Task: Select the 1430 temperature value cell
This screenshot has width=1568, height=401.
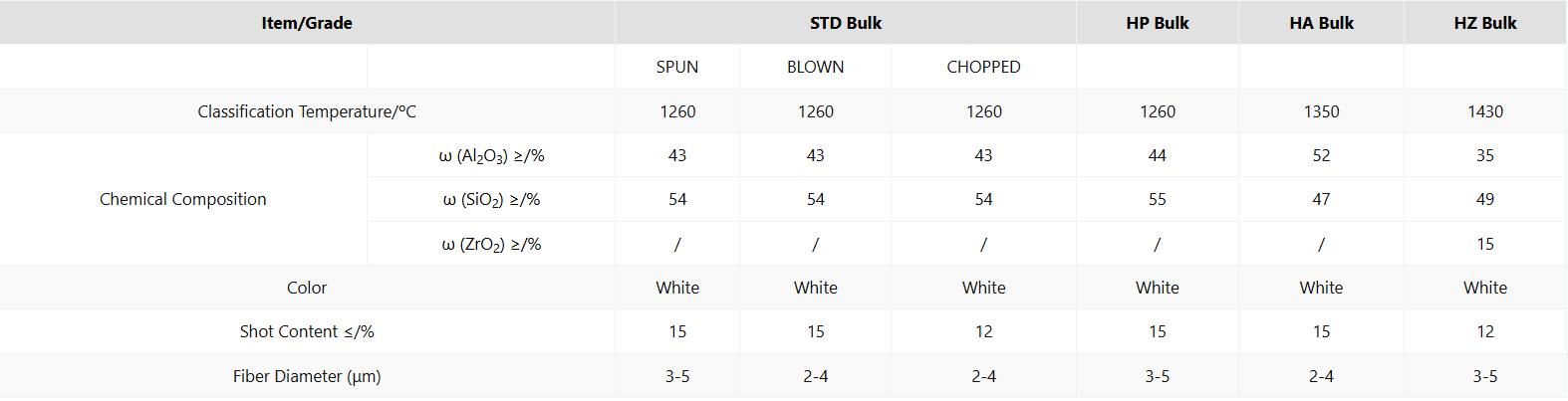Action: point(1484,111)
